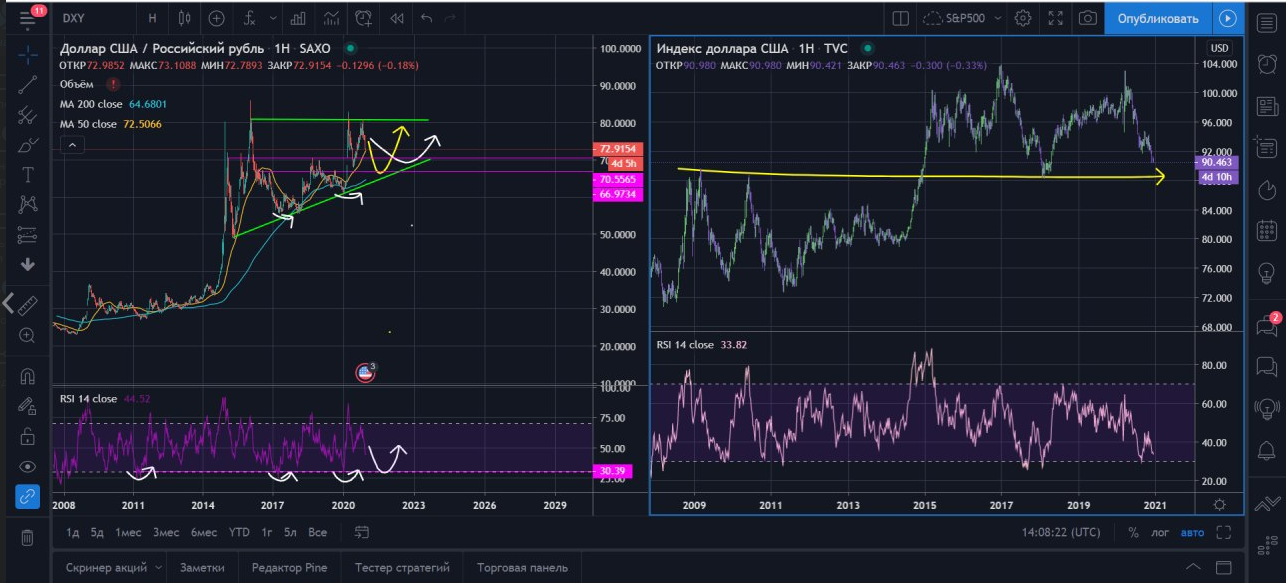The height and width of the screenshot is (583, 1286).
Task: Take a chart snapshot with the camera icon
Action: click(x=1087, y=18)
